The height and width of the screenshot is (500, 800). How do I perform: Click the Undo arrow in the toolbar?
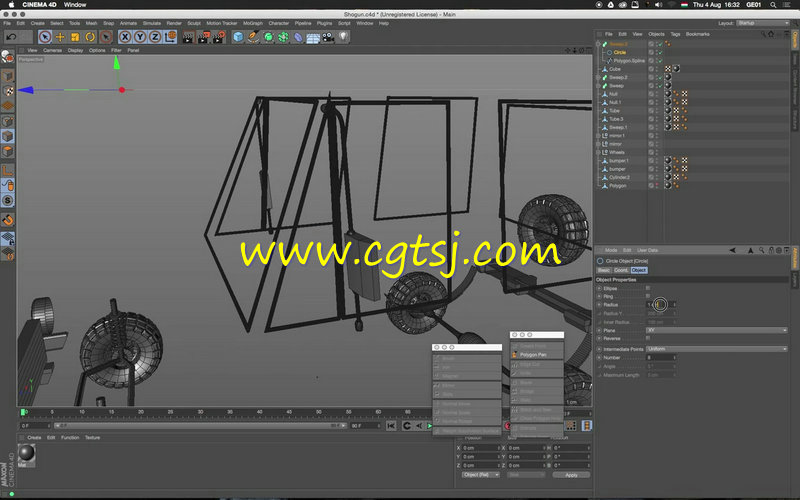[x=11, y=37]
